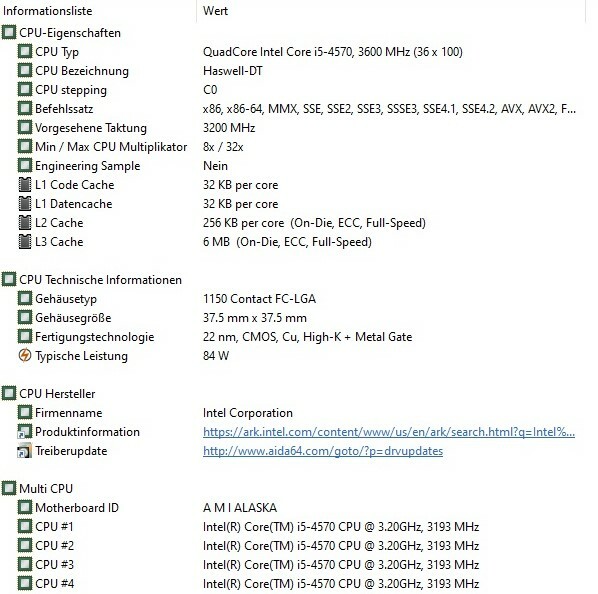Select the 1150 Contact FC-LGA value
598x594 pixels.
pyautogui.click(x=259, y=299)
